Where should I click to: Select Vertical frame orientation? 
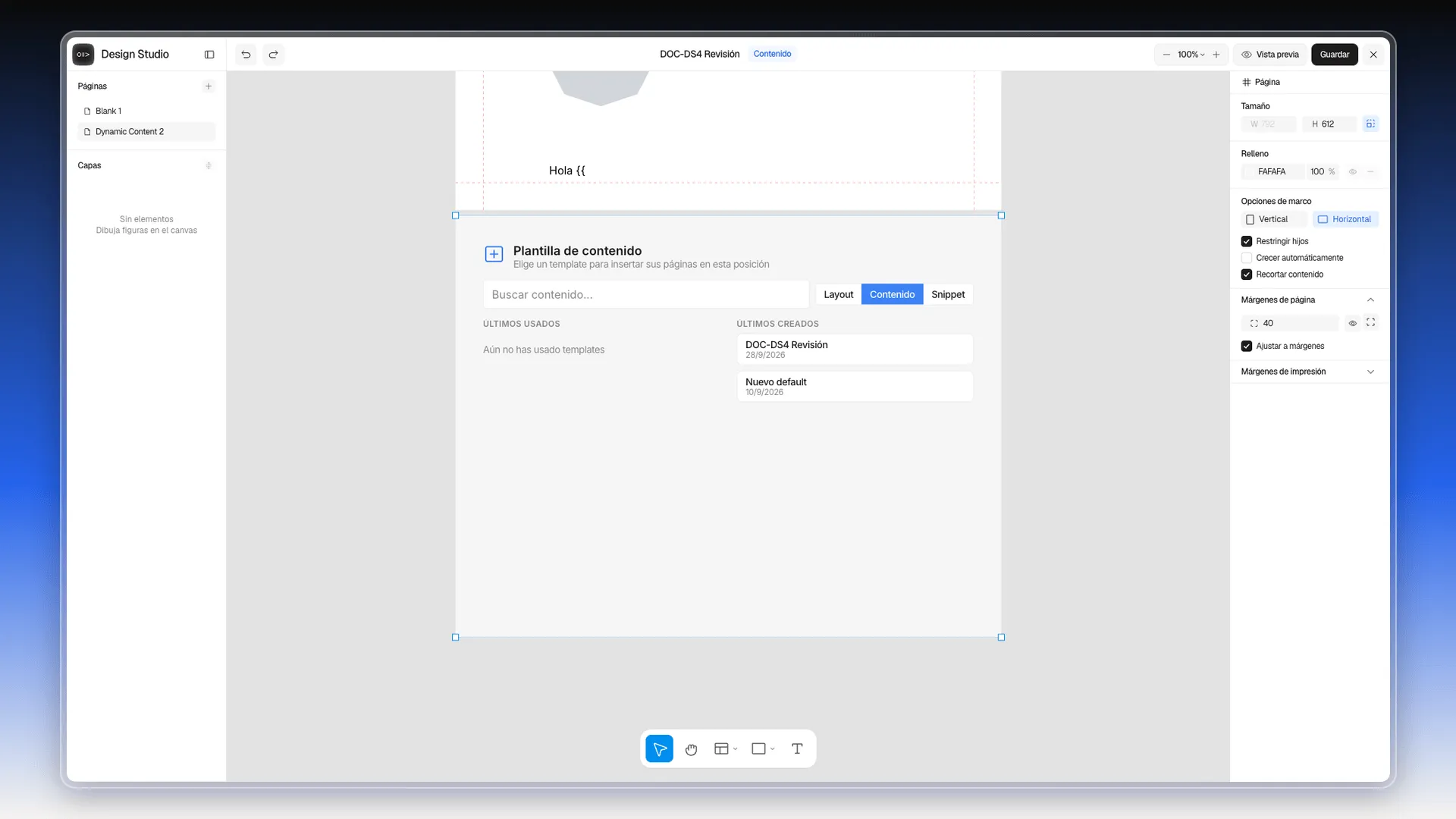[1273, 219]
